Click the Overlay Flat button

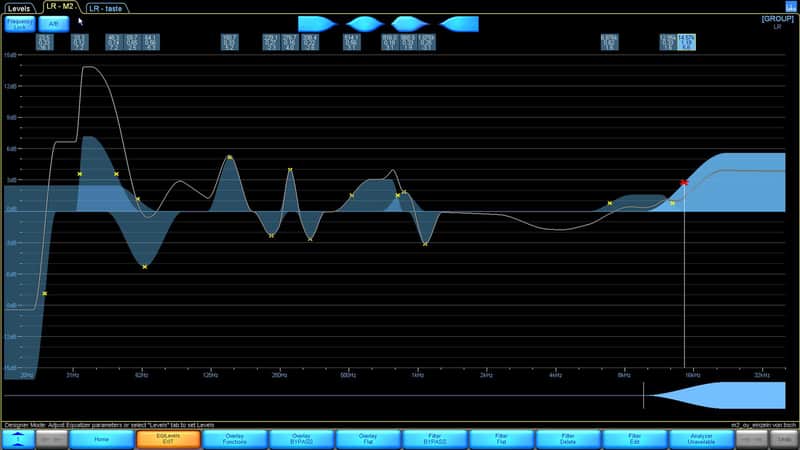tap(368, 439)
